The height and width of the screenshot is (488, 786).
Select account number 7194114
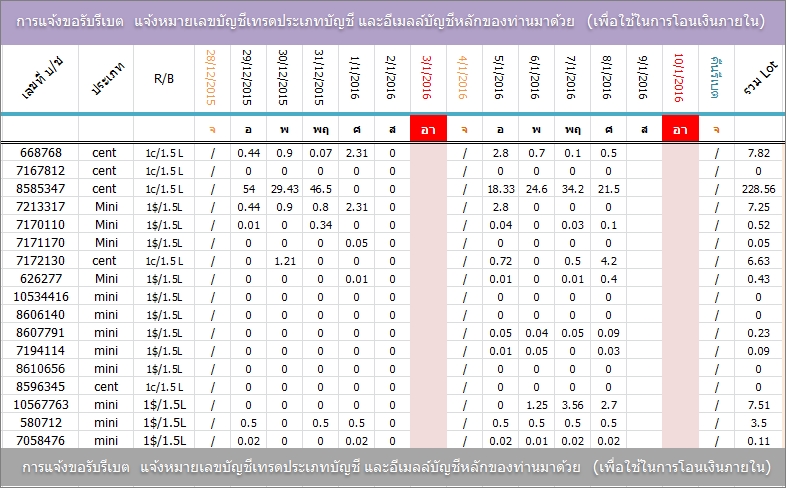pos(41,351)
